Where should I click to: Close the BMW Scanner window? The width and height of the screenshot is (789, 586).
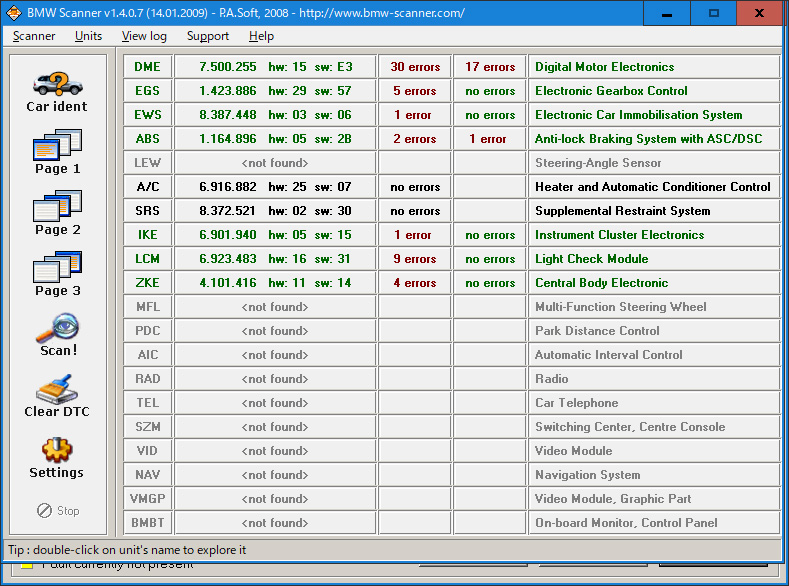[759, 13]
